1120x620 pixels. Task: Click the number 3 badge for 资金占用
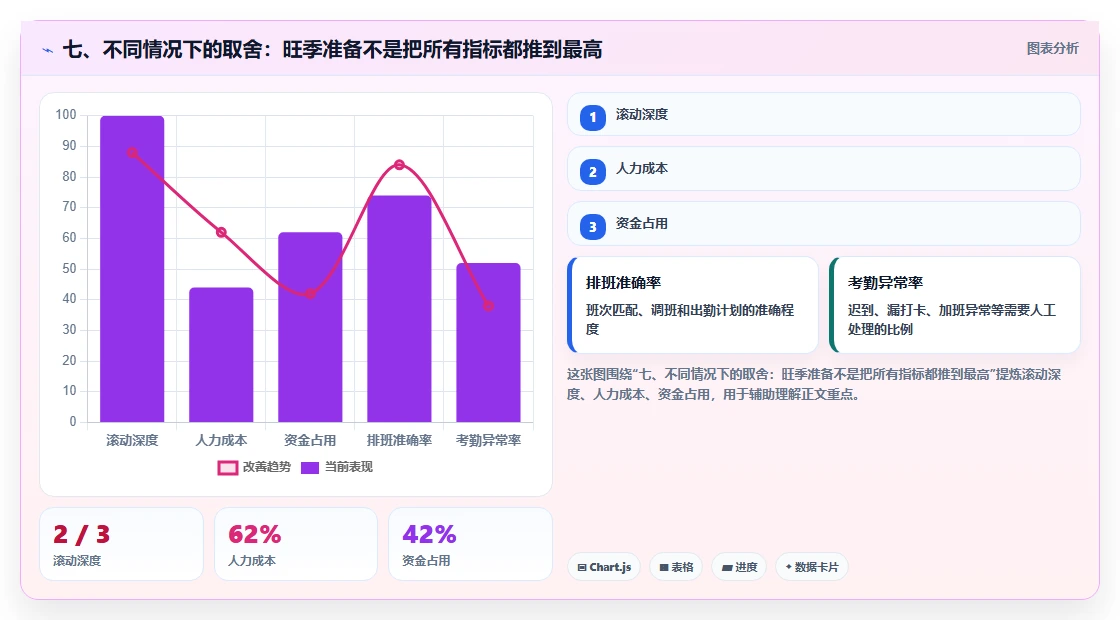pos(593,226)
